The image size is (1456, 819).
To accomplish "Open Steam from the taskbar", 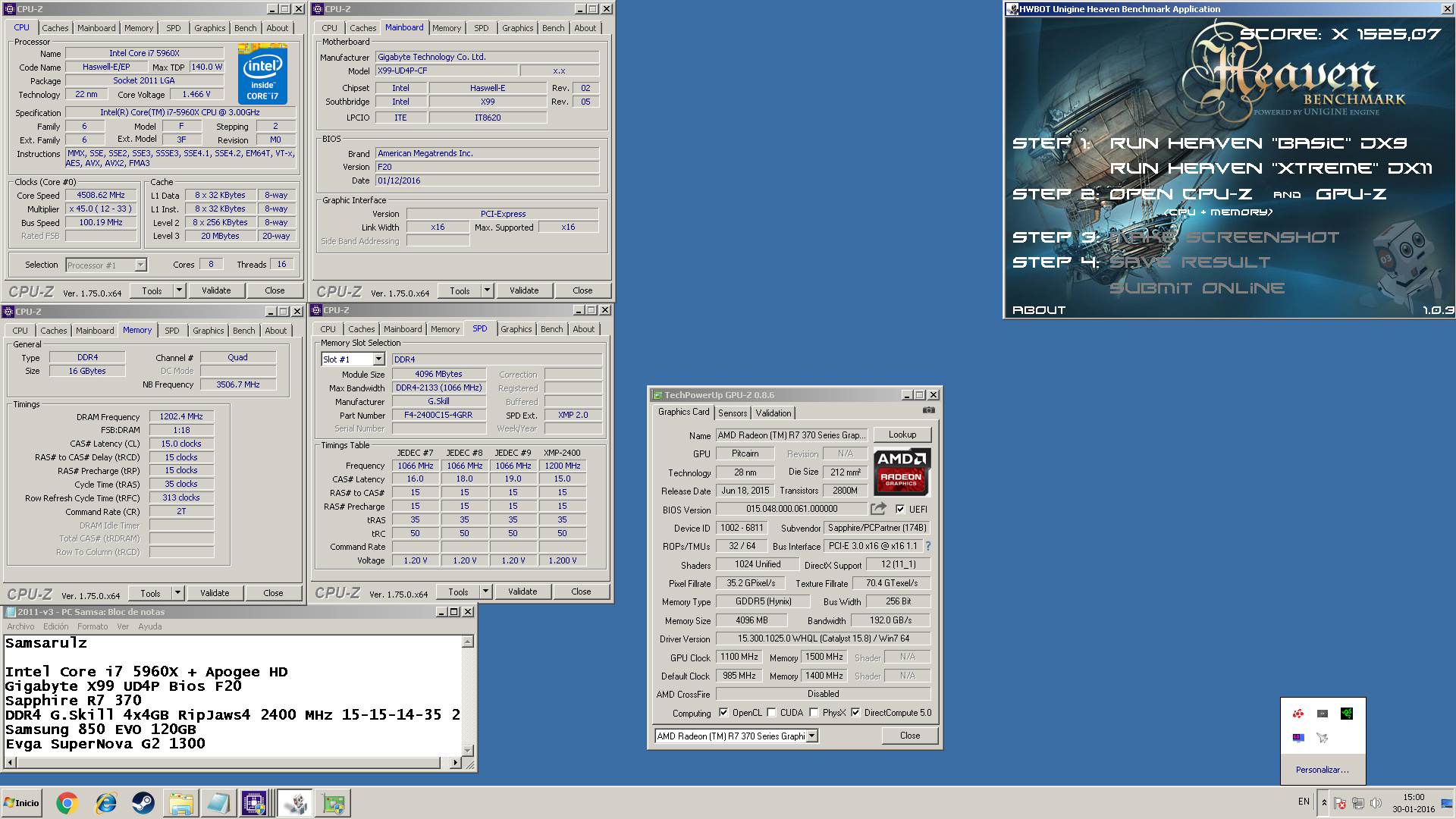I will tap(143, 803).
